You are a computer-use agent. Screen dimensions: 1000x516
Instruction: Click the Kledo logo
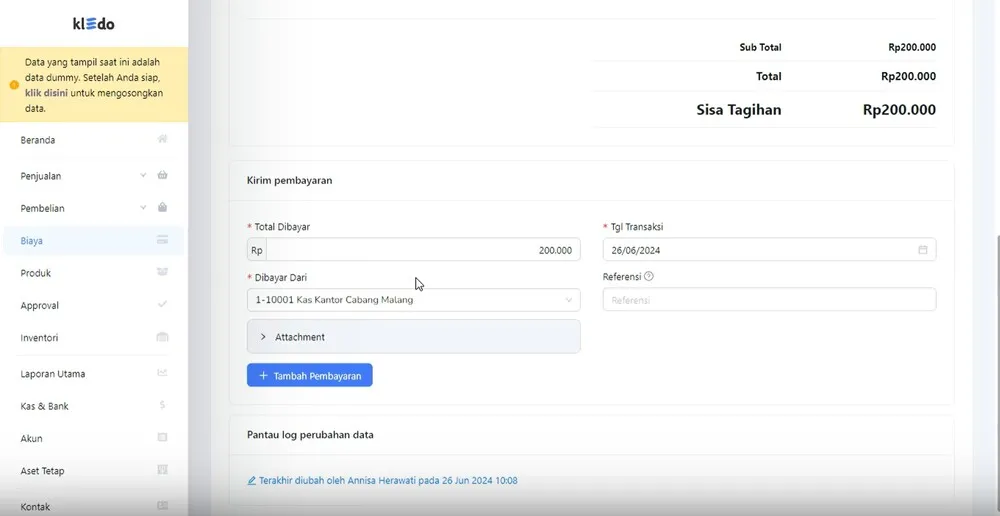click(94, 24)
